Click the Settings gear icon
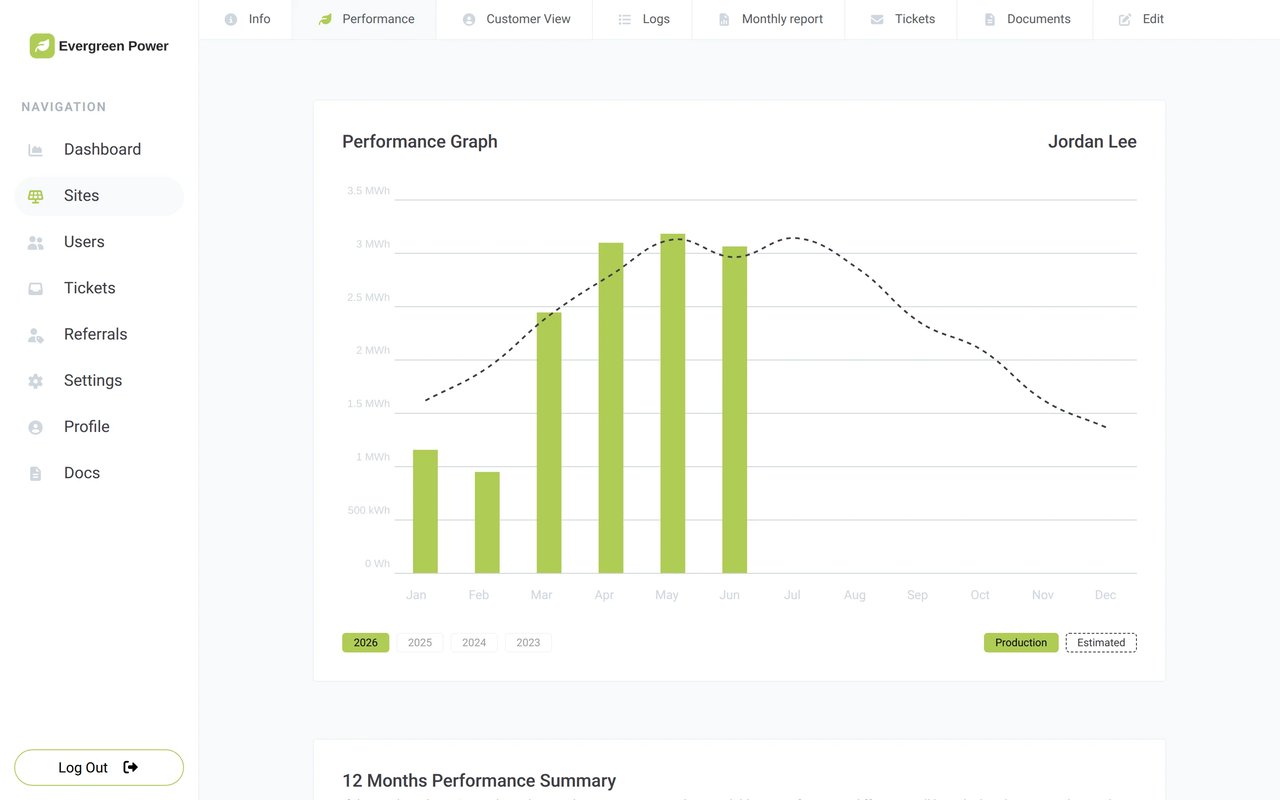 click(x=36, y=381)
